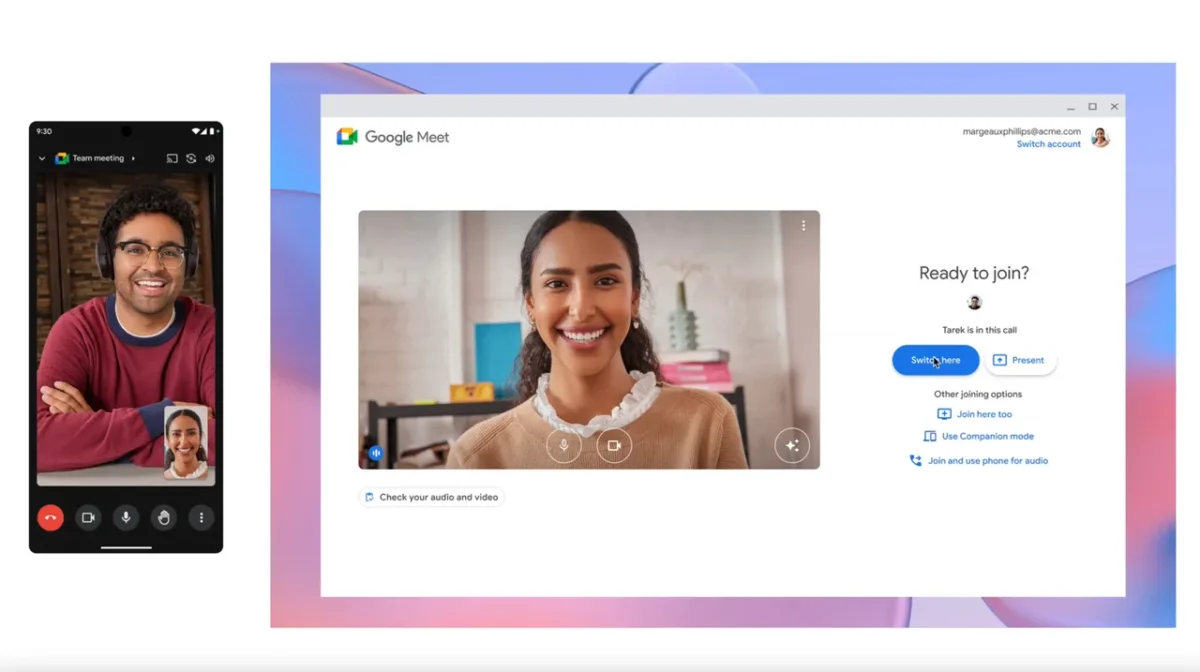Open more options menu on phone call bar
1200x672 pixels.
pos(201,517)
